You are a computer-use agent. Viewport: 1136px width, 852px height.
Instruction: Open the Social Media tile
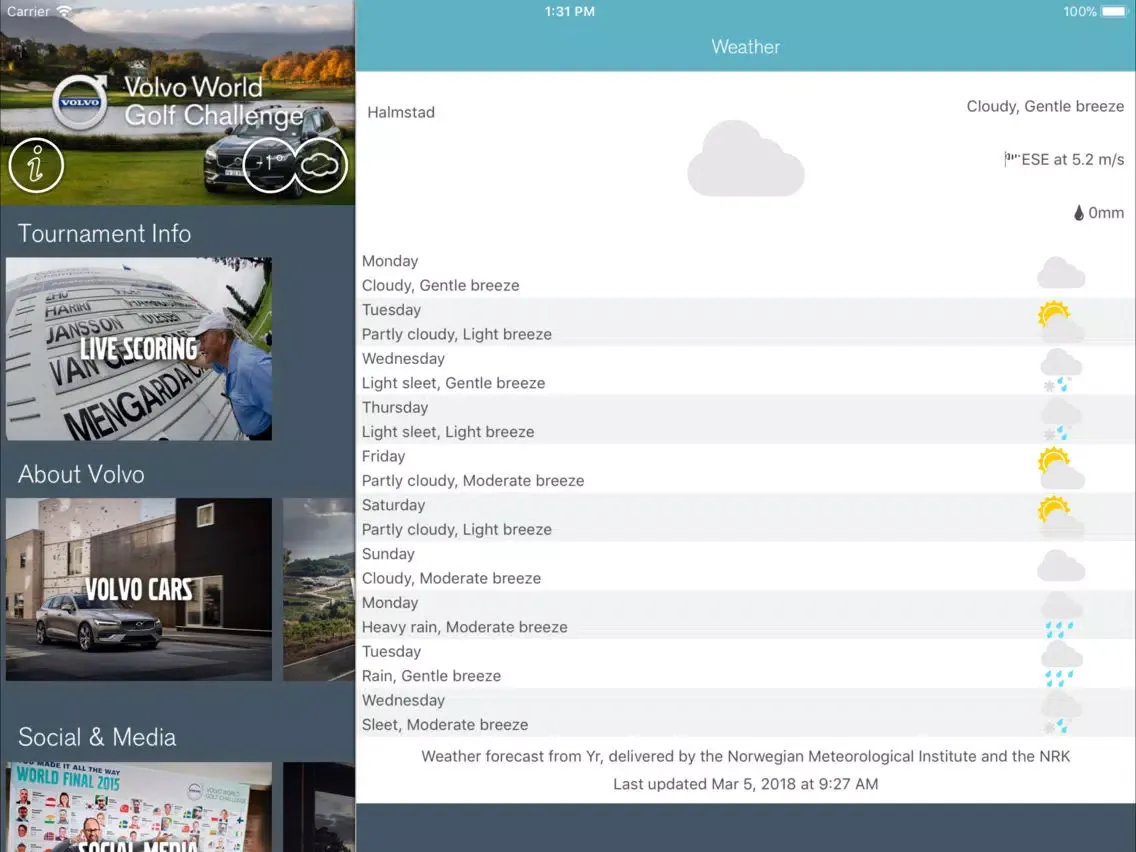click(139, 806)
